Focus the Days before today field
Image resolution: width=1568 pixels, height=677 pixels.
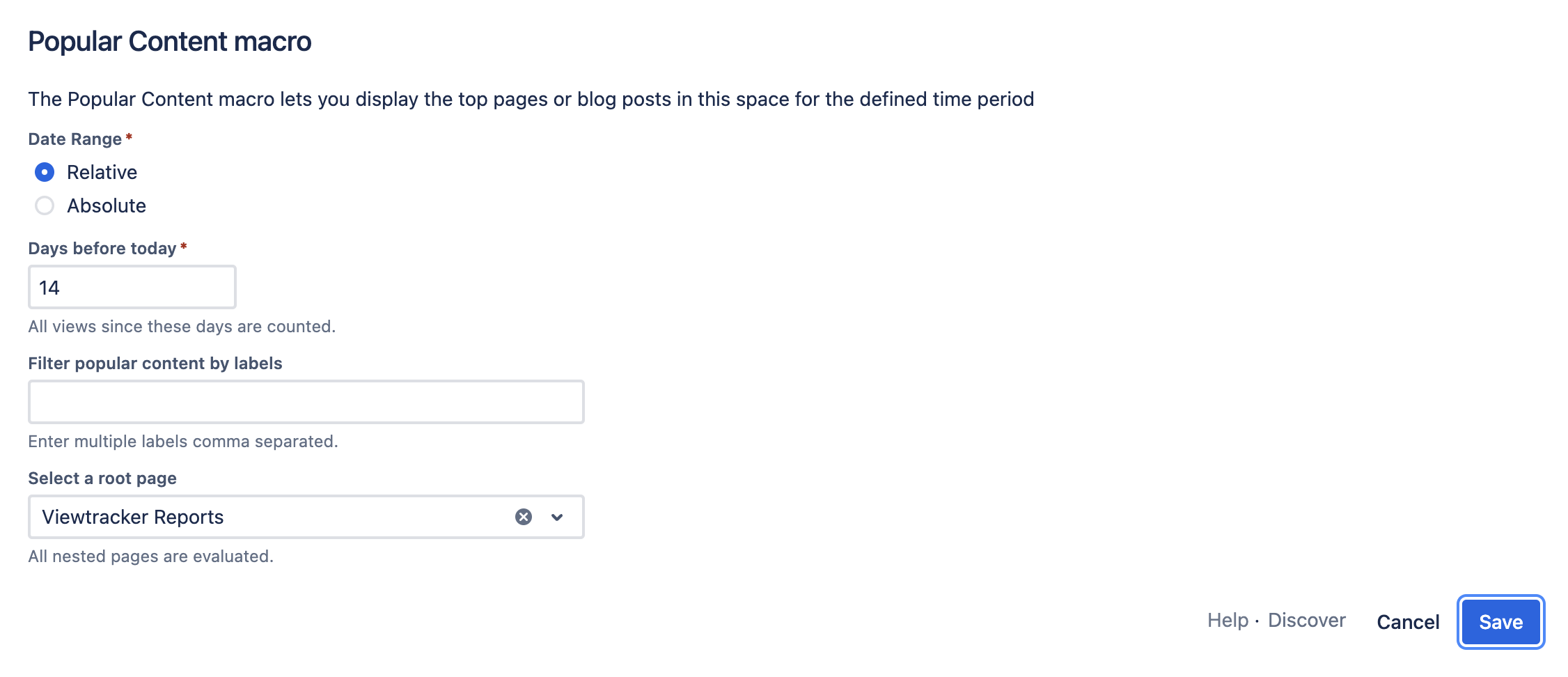[132, 287]
